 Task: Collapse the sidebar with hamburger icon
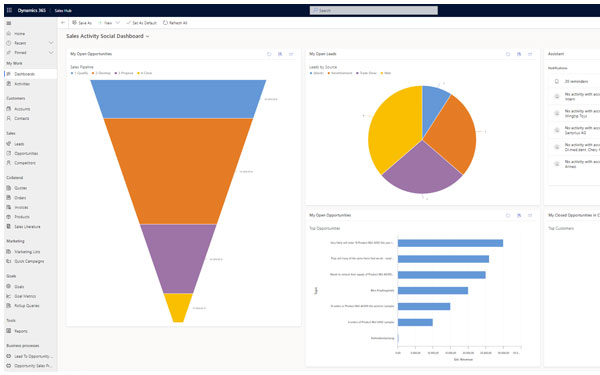tap(9, 23)
